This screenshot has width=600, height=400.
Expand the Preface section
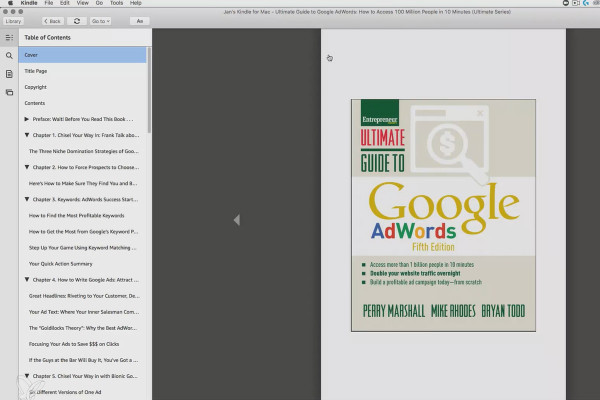(26, 119)
